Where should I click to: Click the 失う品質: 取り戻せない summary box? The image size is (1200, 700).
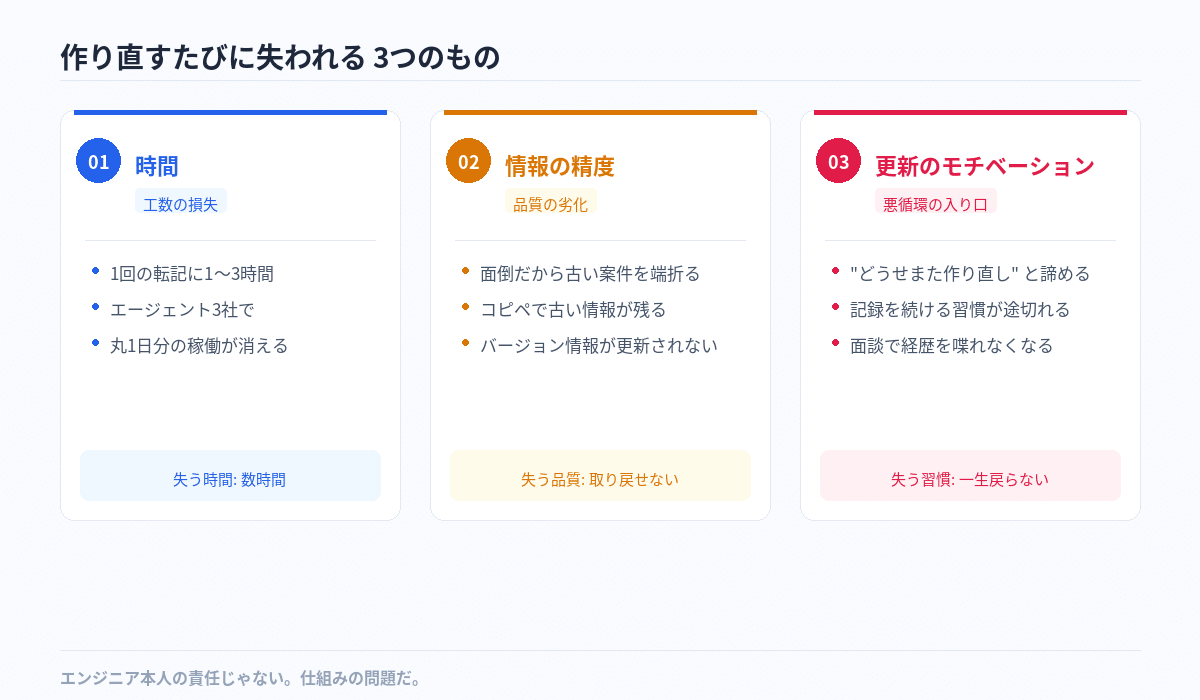point(600,477)
